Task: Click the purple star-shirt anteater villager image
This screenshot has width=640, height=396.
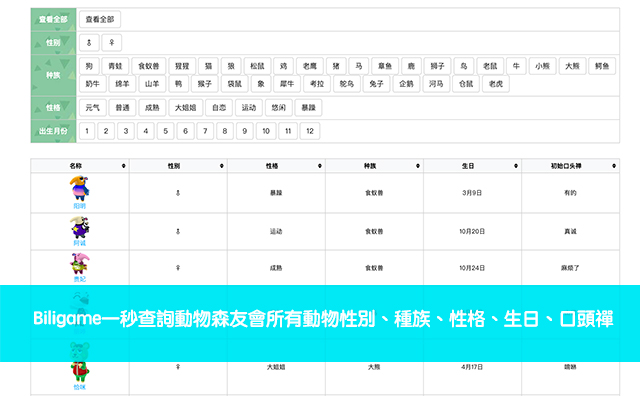Action: click(79, 227)
